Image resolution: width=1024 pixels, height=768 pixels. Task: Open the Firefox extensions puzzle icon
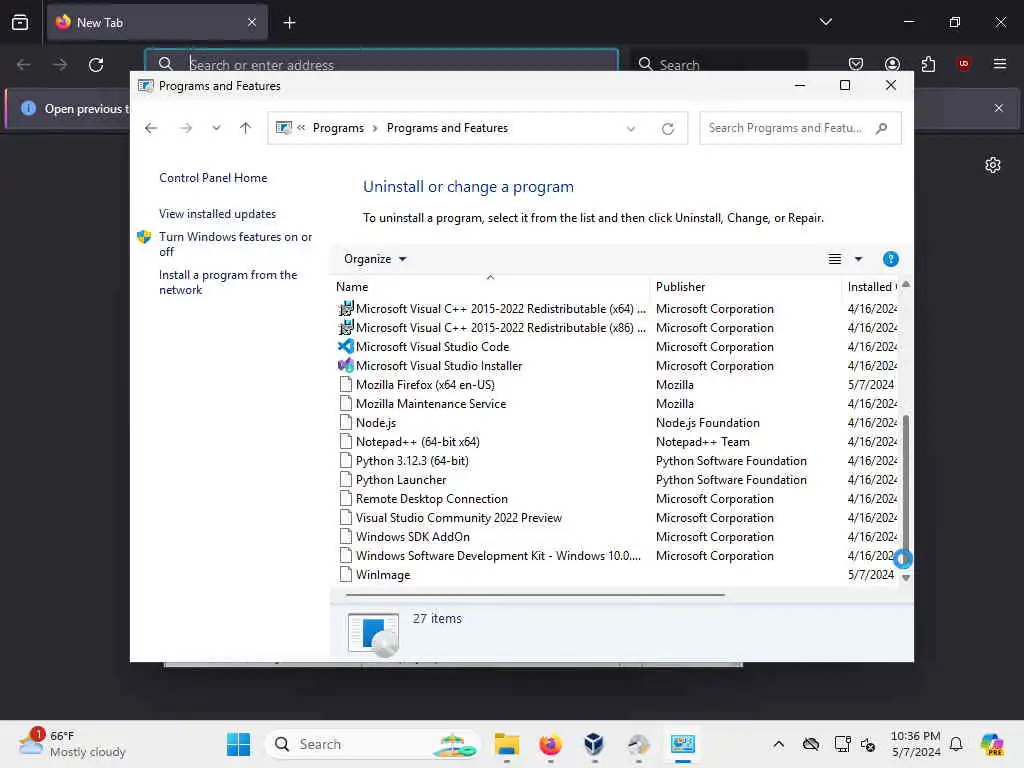[x=928, y=64]
